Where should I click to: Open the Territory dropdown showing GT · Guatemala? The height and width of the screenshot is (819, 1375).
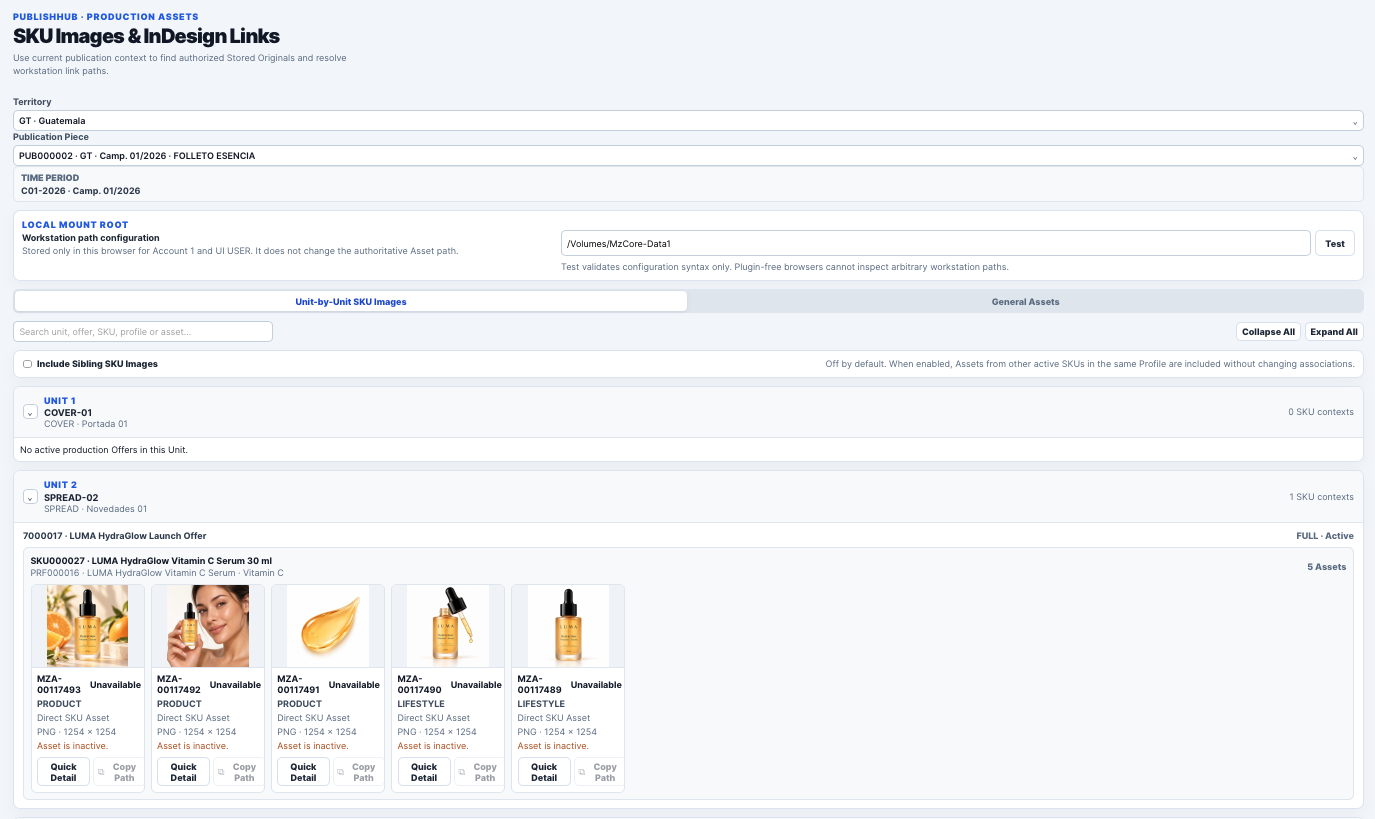(688, 121)
